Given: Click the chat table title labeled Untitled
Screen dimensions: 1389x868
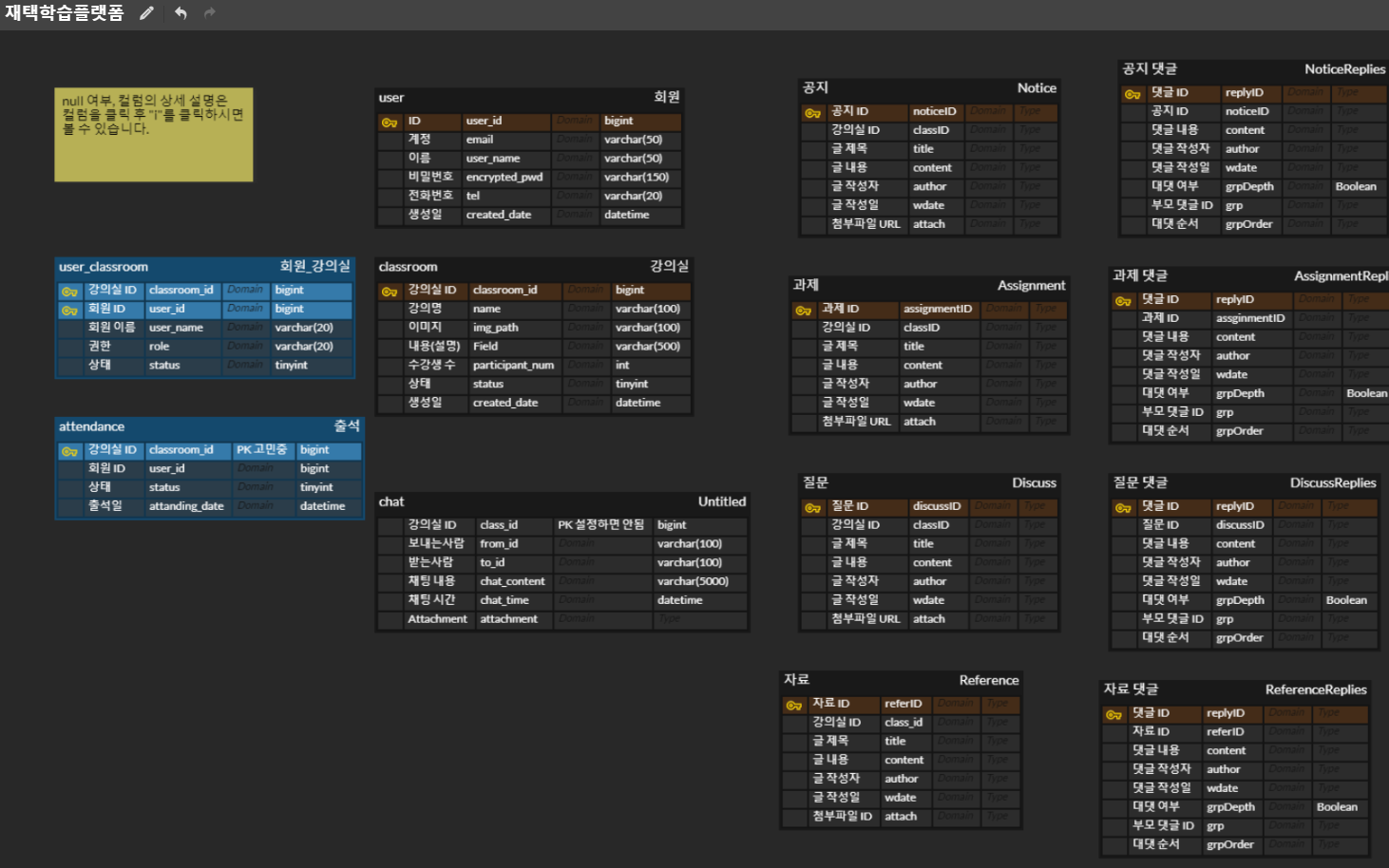Looking at the screenshot, I should tap(721, 501).
